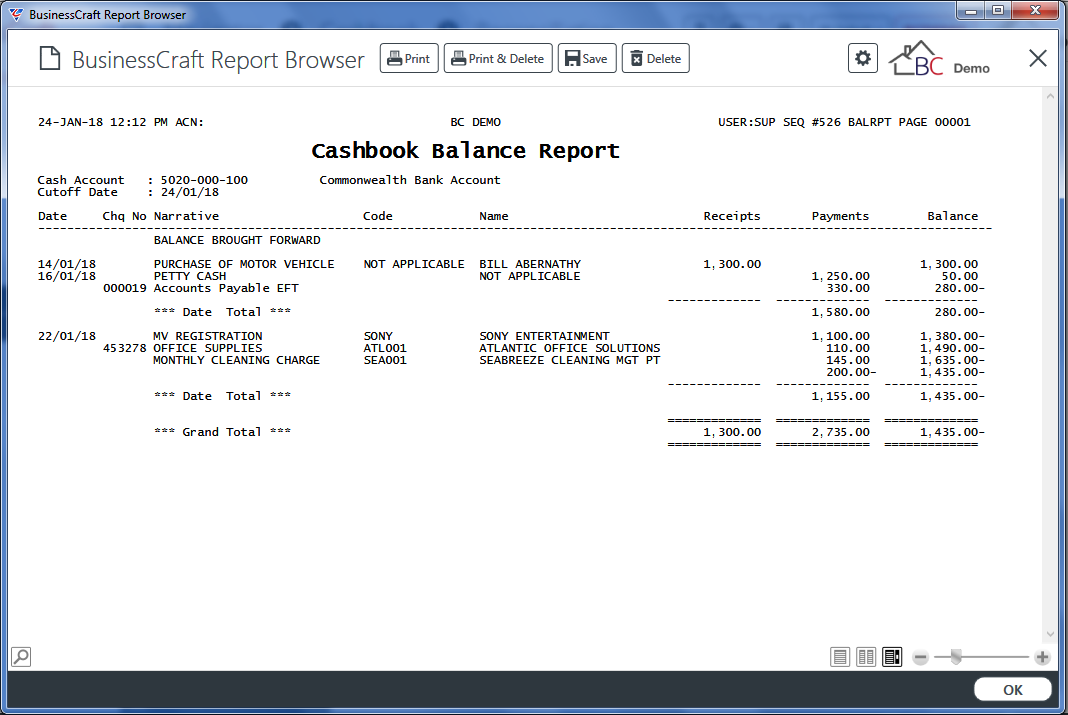Switch to two-column page view icon
1068x715 pixels.
pyautogui.click(x=866, y=657)
